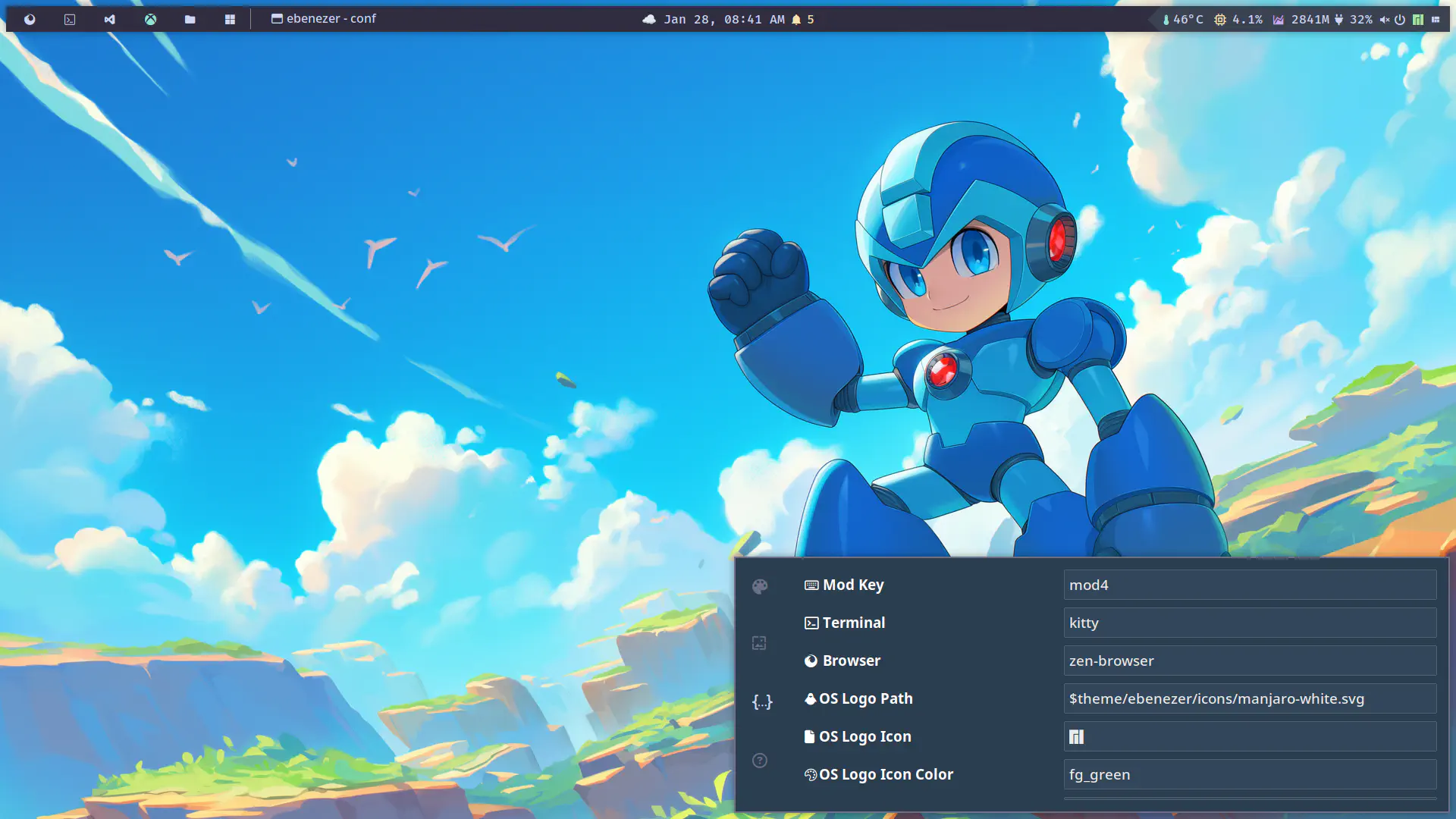Click the terminal workspace icon
1456x819 pixels.
[70, 20]
